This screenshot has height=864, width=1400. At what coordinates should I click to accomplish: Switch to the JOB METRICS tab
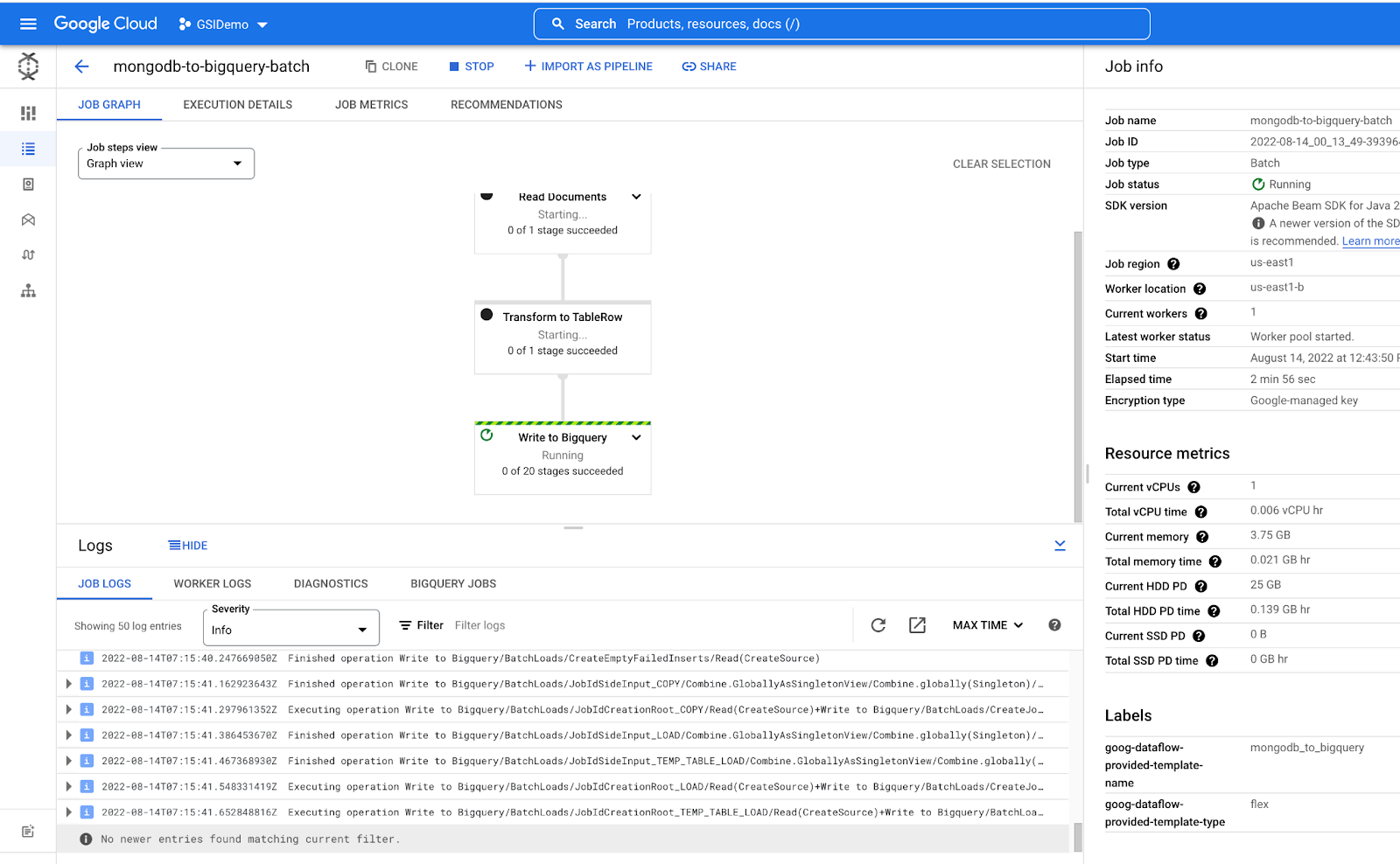tap(372, 105)
